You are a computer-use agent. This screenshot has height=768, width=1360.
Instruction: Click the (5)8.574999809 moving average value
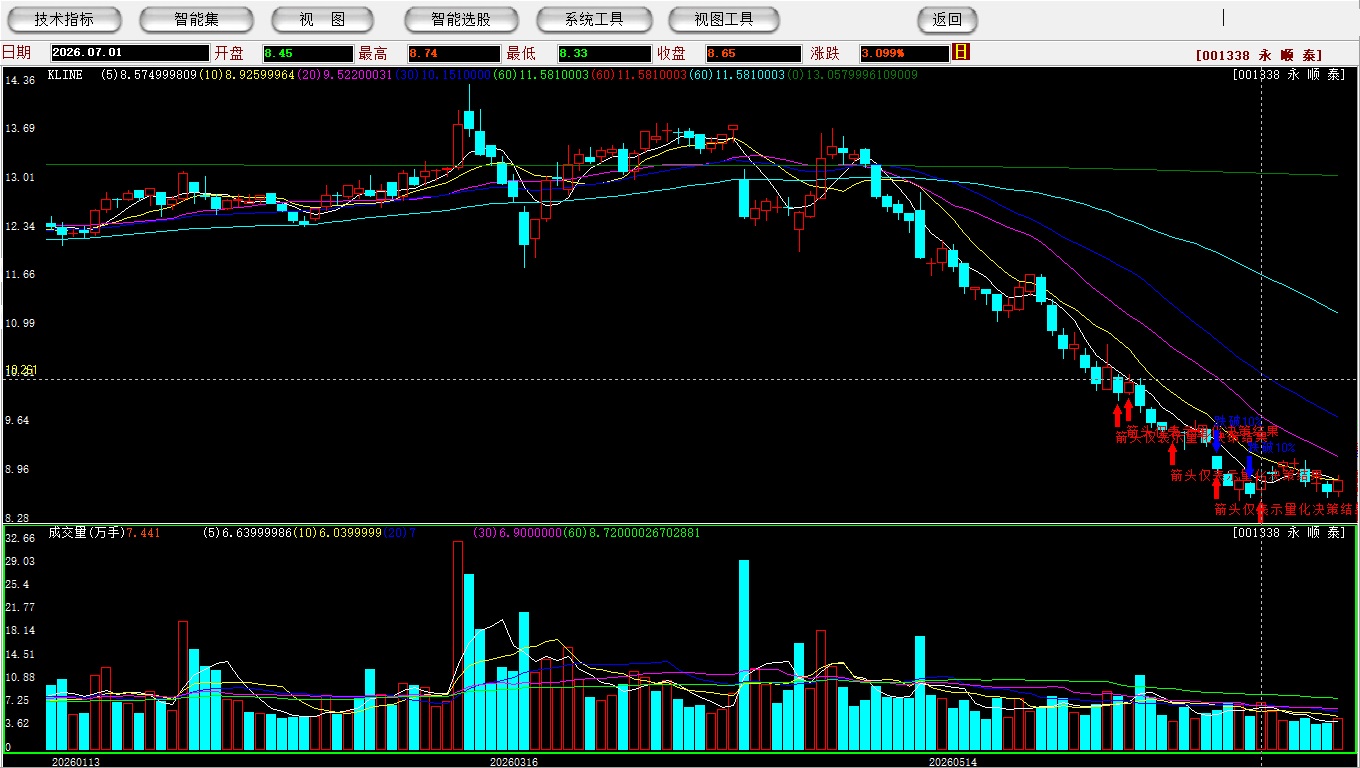tap(148, 74)
